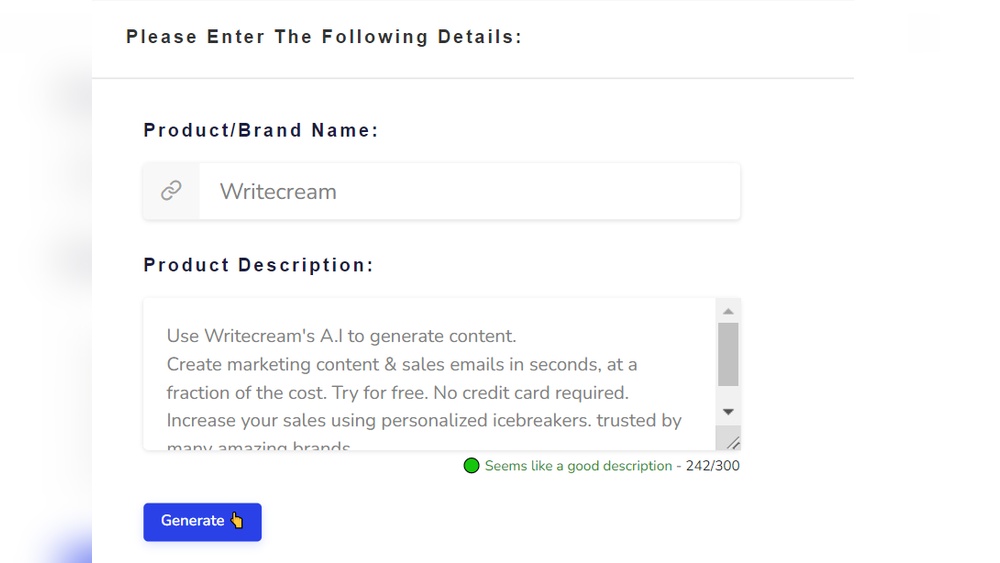Screen dimensions: 1000x563
Task: Click the 242/300 character counter
Action: [x=713, y=466]
